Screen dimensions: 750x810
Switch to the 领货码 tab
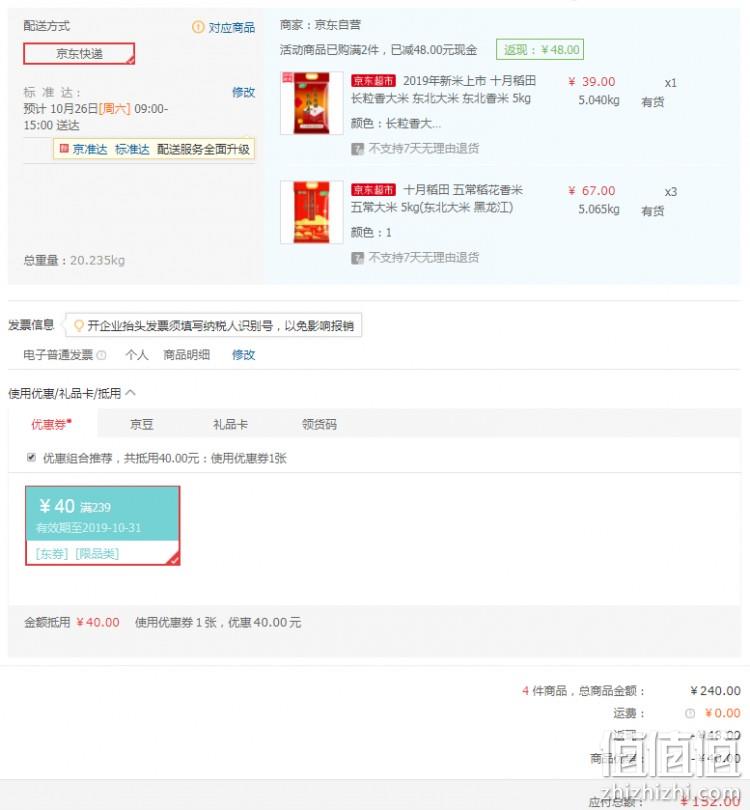click(319, 425)
